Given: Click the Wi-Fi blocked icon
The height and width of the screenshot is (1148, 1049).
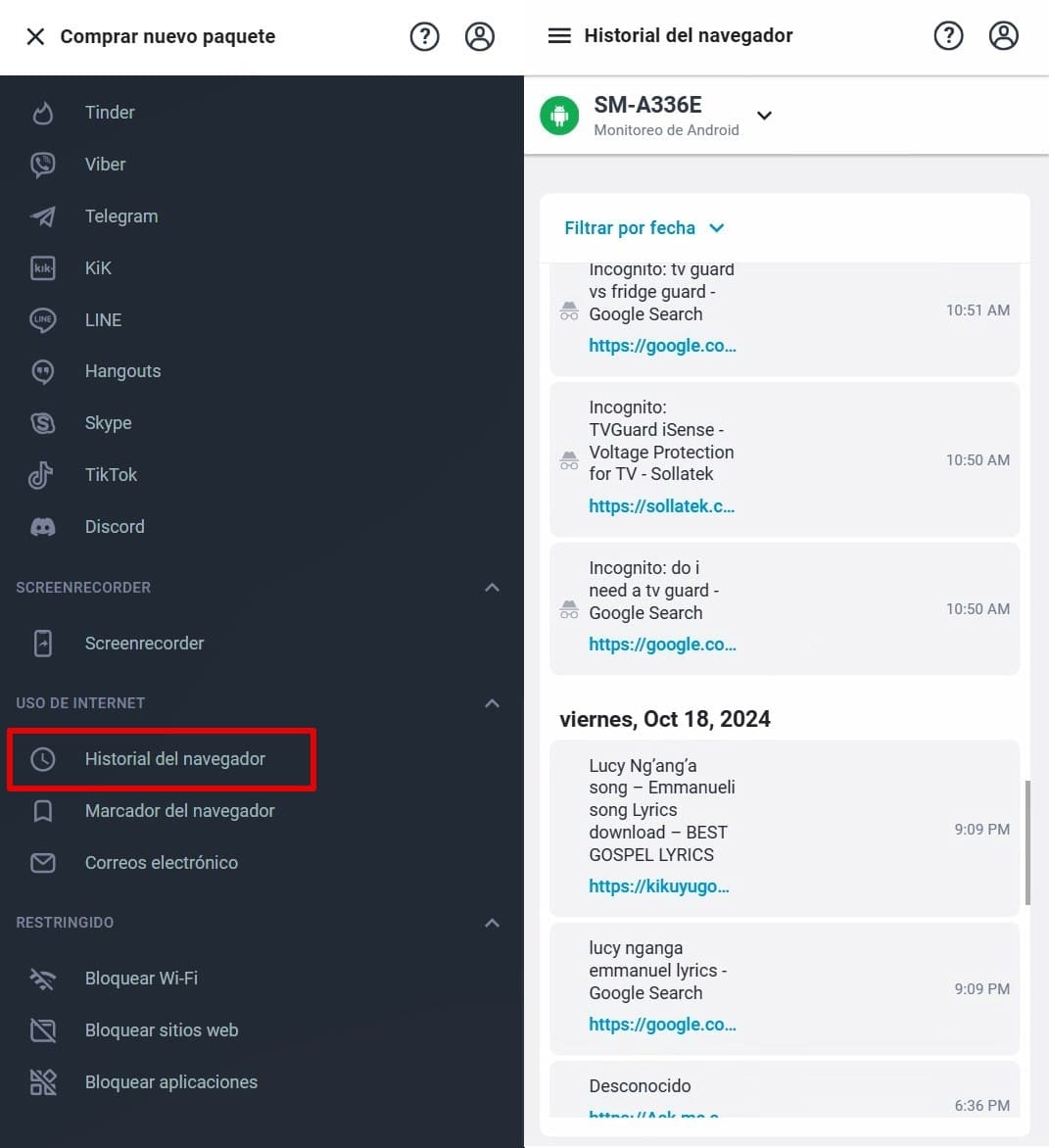Looking at the screenshot, I should click(42, 979).
